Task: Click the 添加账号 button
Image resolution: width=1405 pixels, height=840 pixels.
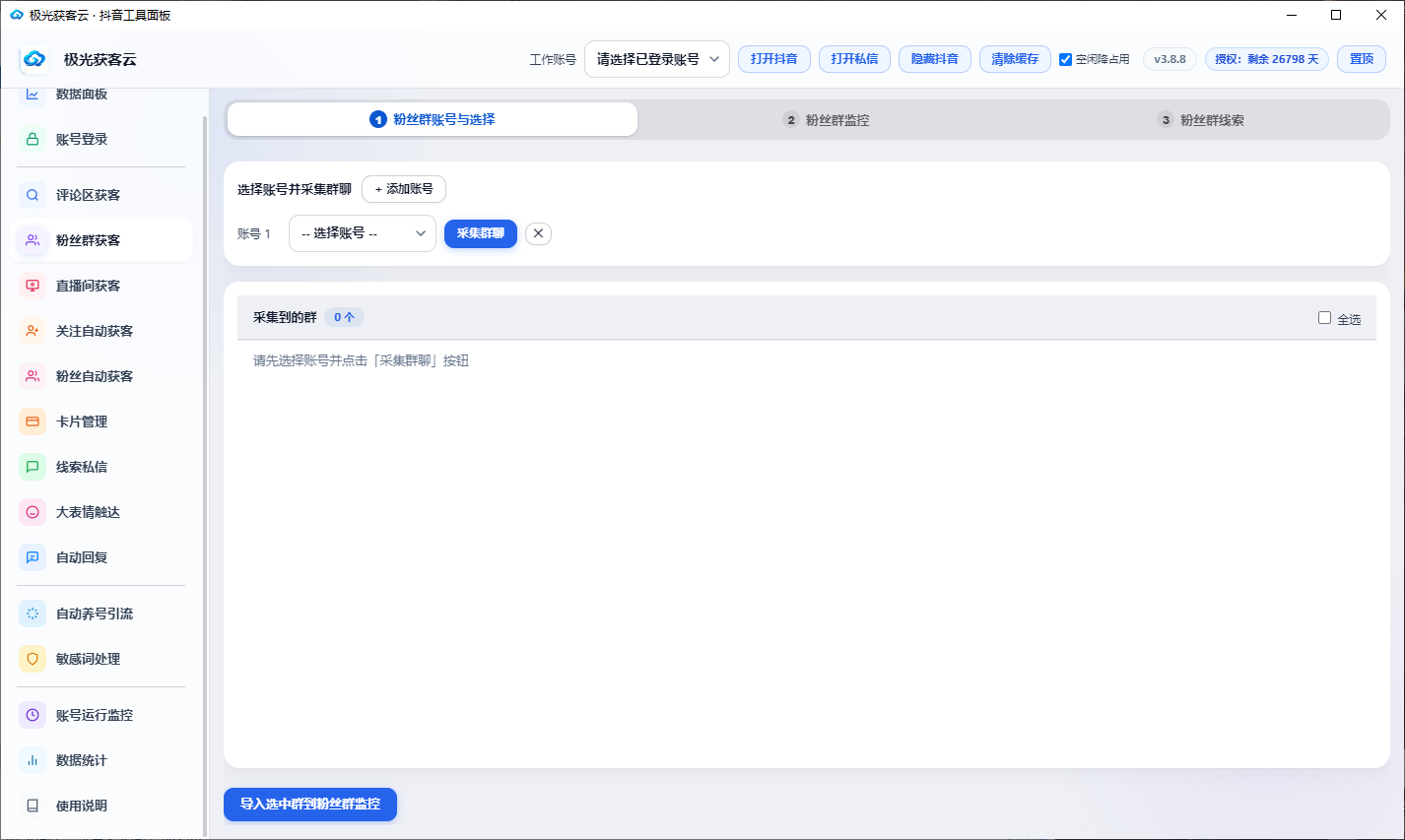Action: tap(404, 189)
